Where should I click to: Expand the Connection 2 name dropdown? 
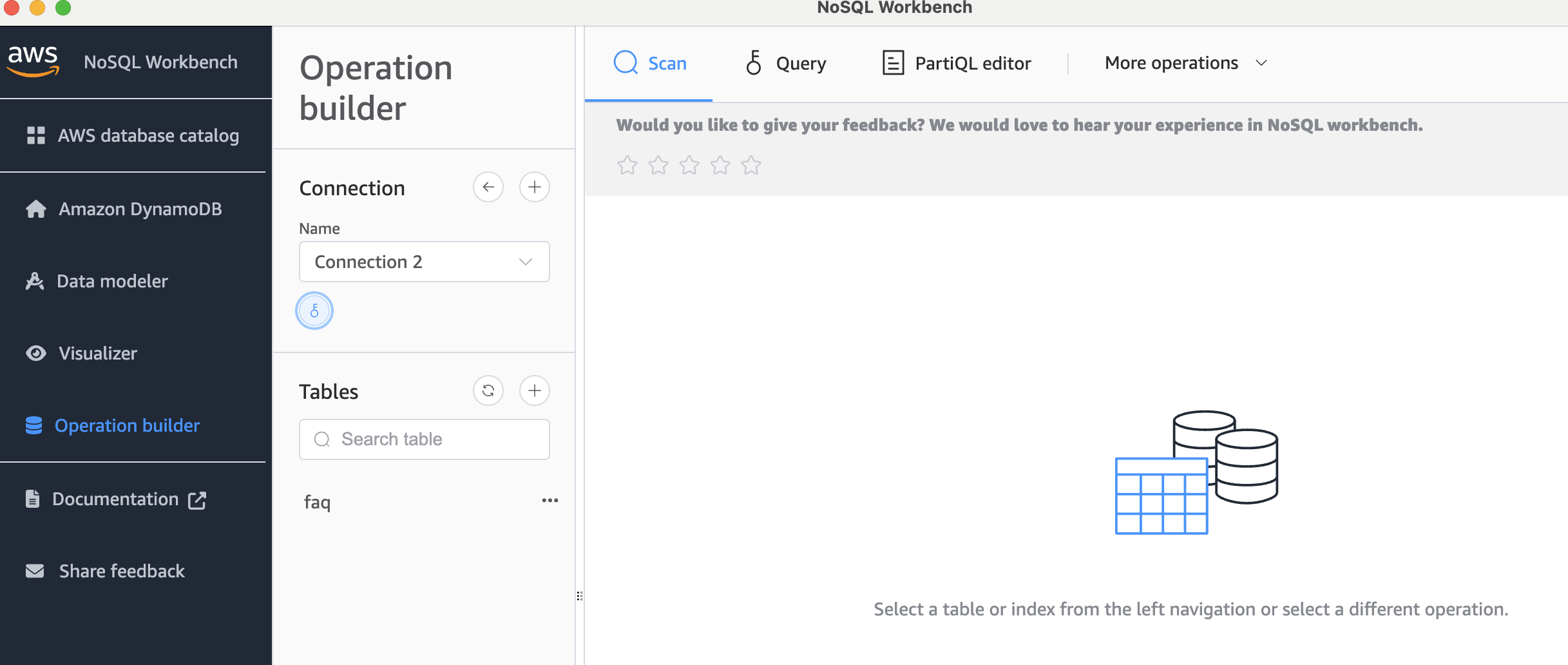pyautogui.click(x=424, y=262)
